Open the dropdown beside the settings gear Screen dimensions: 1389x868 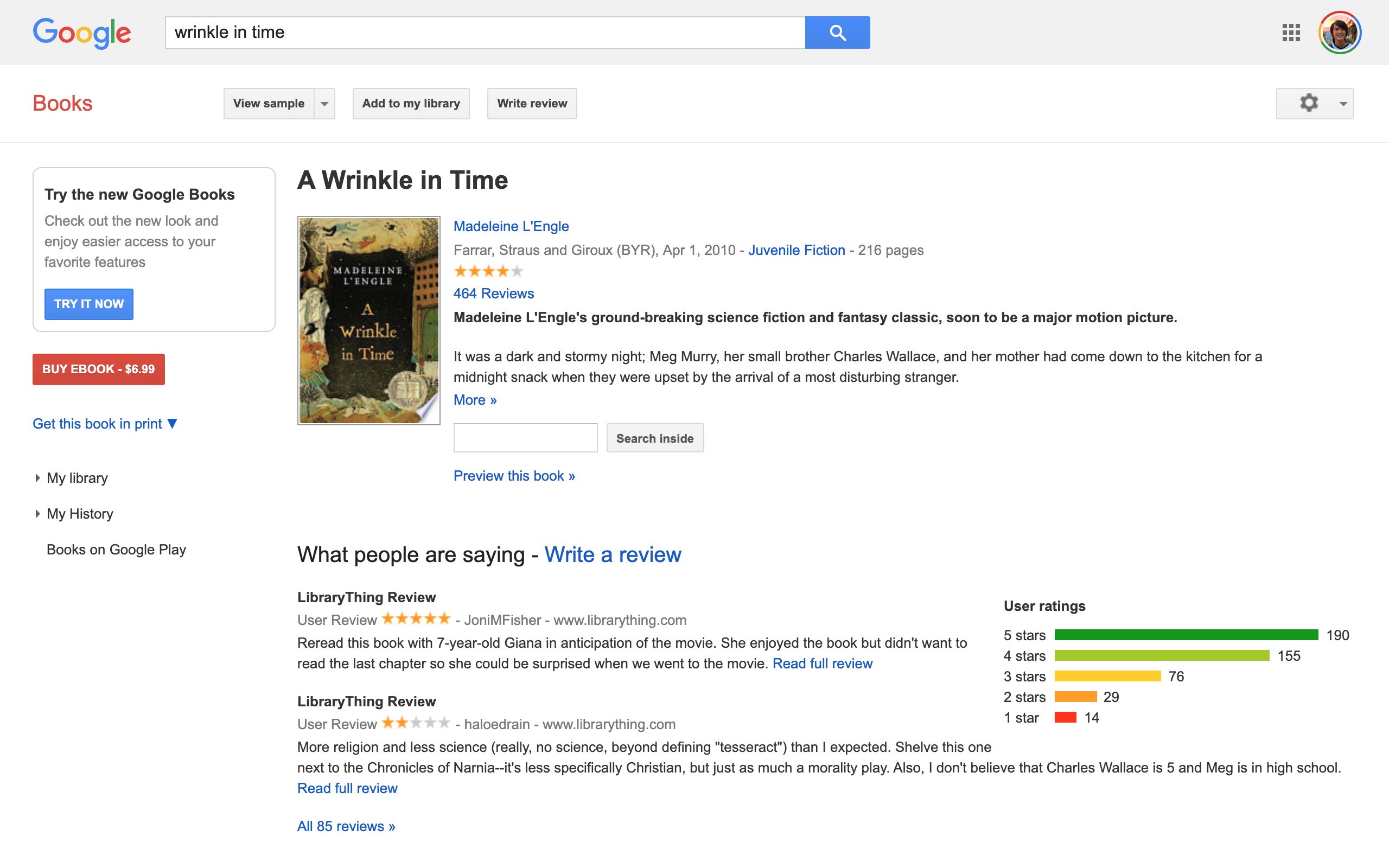tap(1342, 103)
